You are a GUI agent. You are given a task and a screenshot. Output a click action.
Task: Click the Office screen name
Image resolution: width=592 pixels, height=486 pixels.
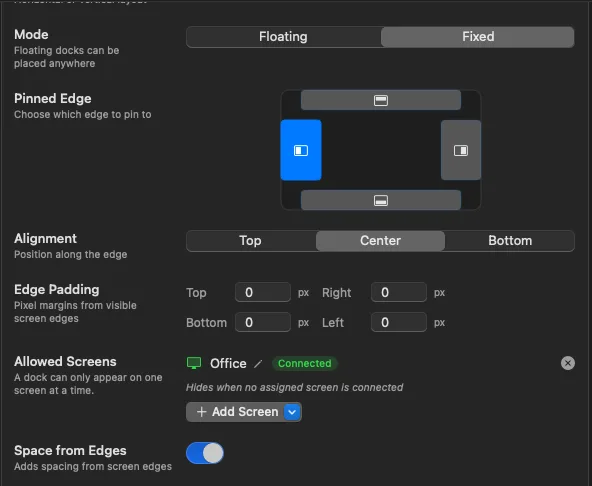tap(228, 364)
